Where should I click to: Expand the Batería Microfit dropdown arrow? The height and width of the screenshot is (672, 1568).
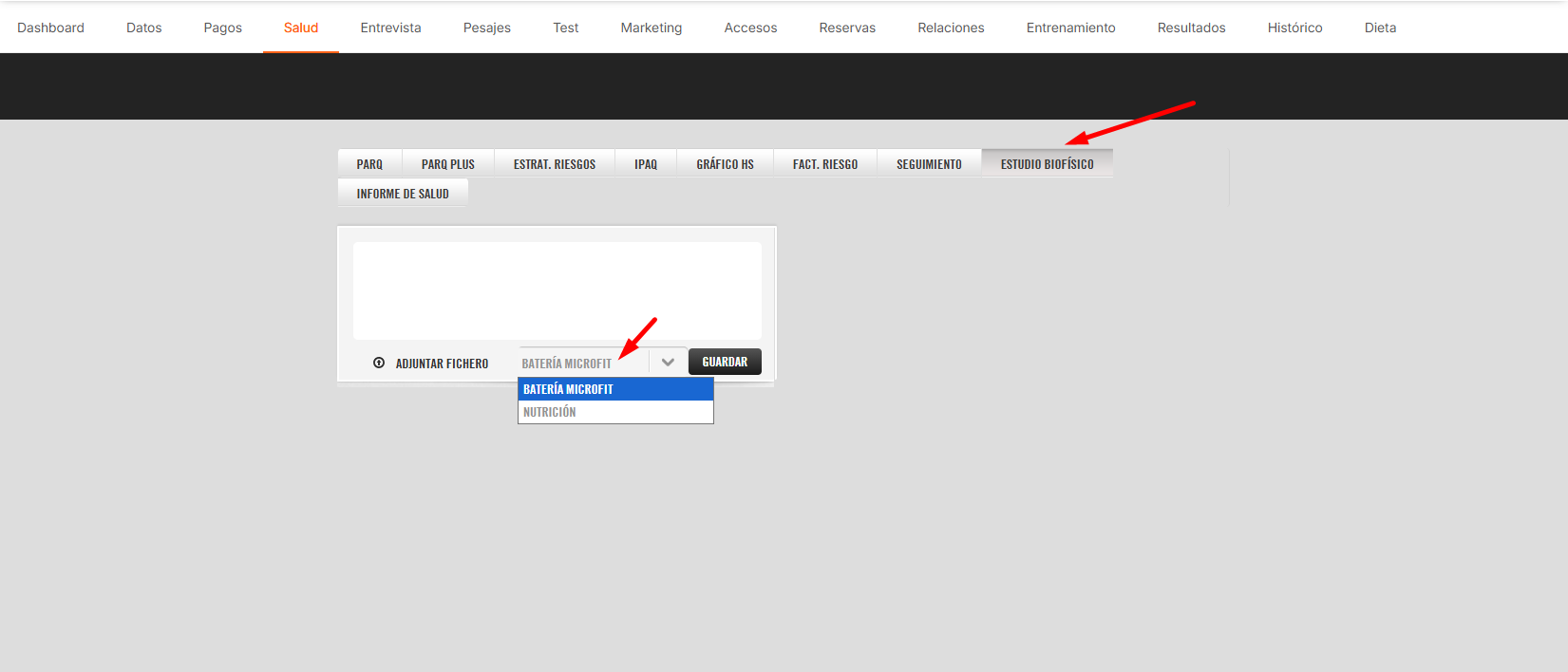click(668, 363)
